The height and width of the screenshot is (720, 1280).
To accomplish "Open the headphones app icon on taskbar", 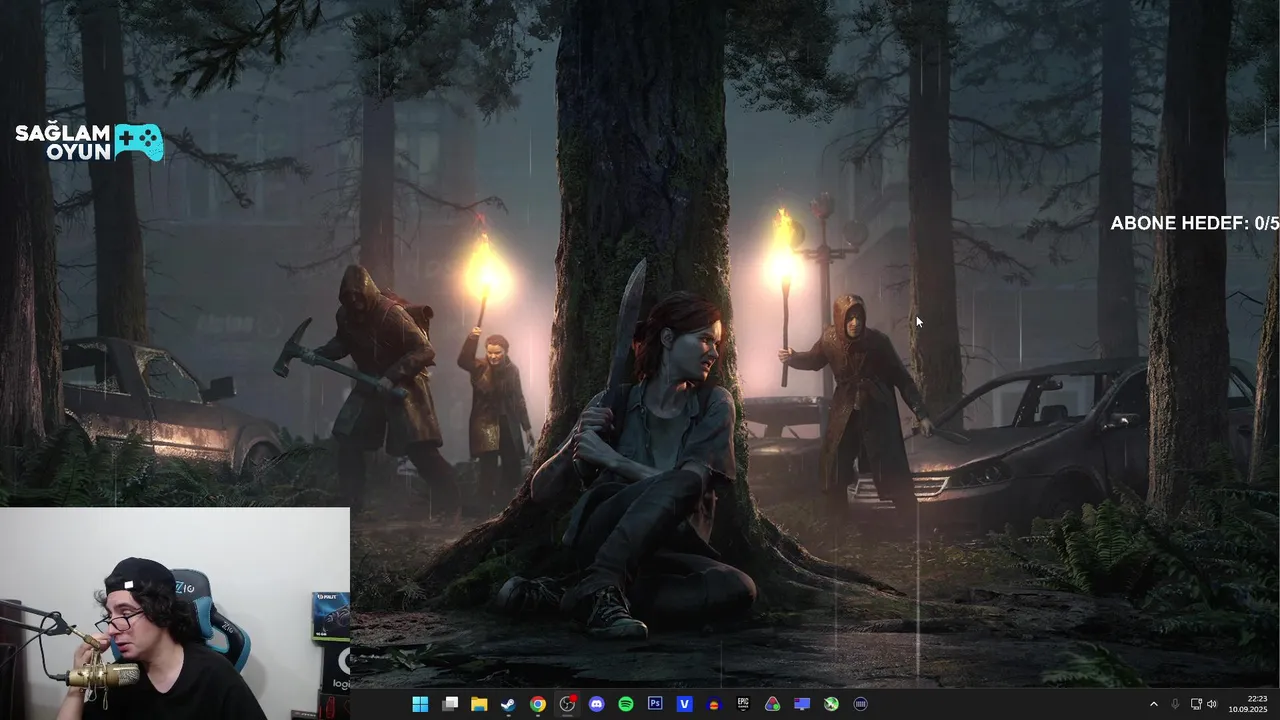I will (714, 704).
